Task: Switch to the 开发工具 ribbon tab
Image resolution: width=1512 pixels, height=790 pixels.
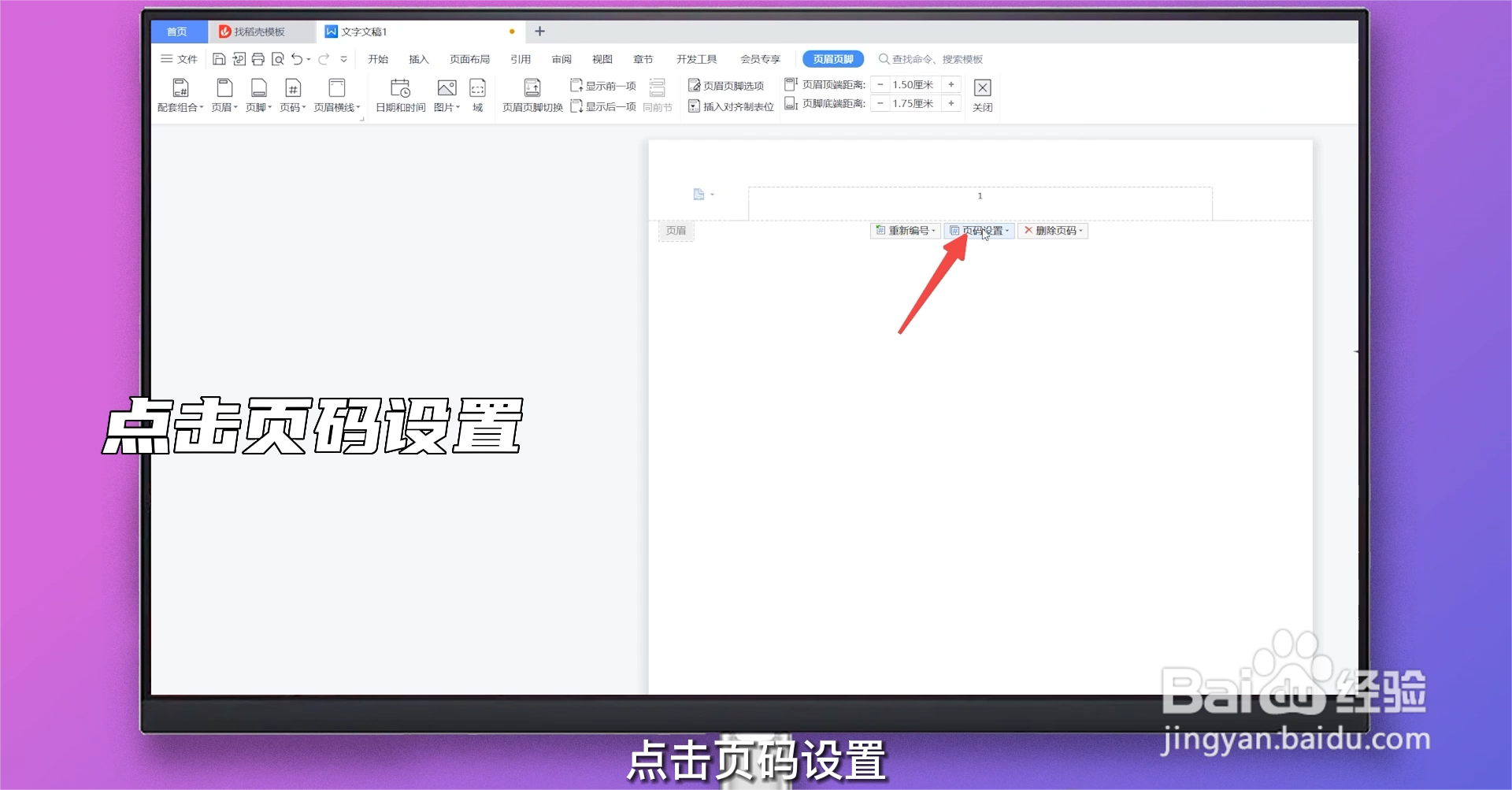Action: pyautogui.click(x=696, y=59)
